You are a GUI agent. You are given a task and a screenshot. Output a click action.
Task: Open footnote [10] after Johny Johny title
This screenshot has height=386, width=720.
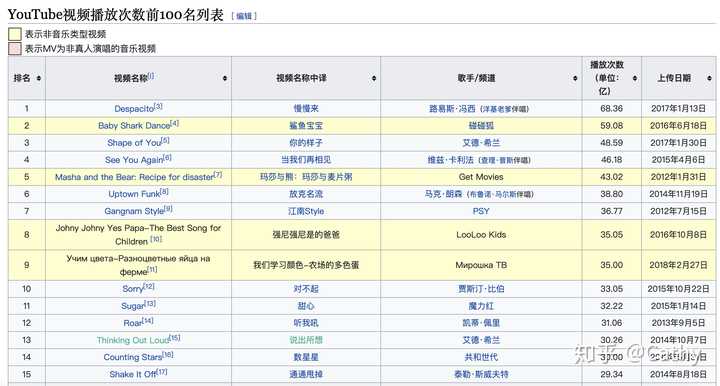(156, 239)
